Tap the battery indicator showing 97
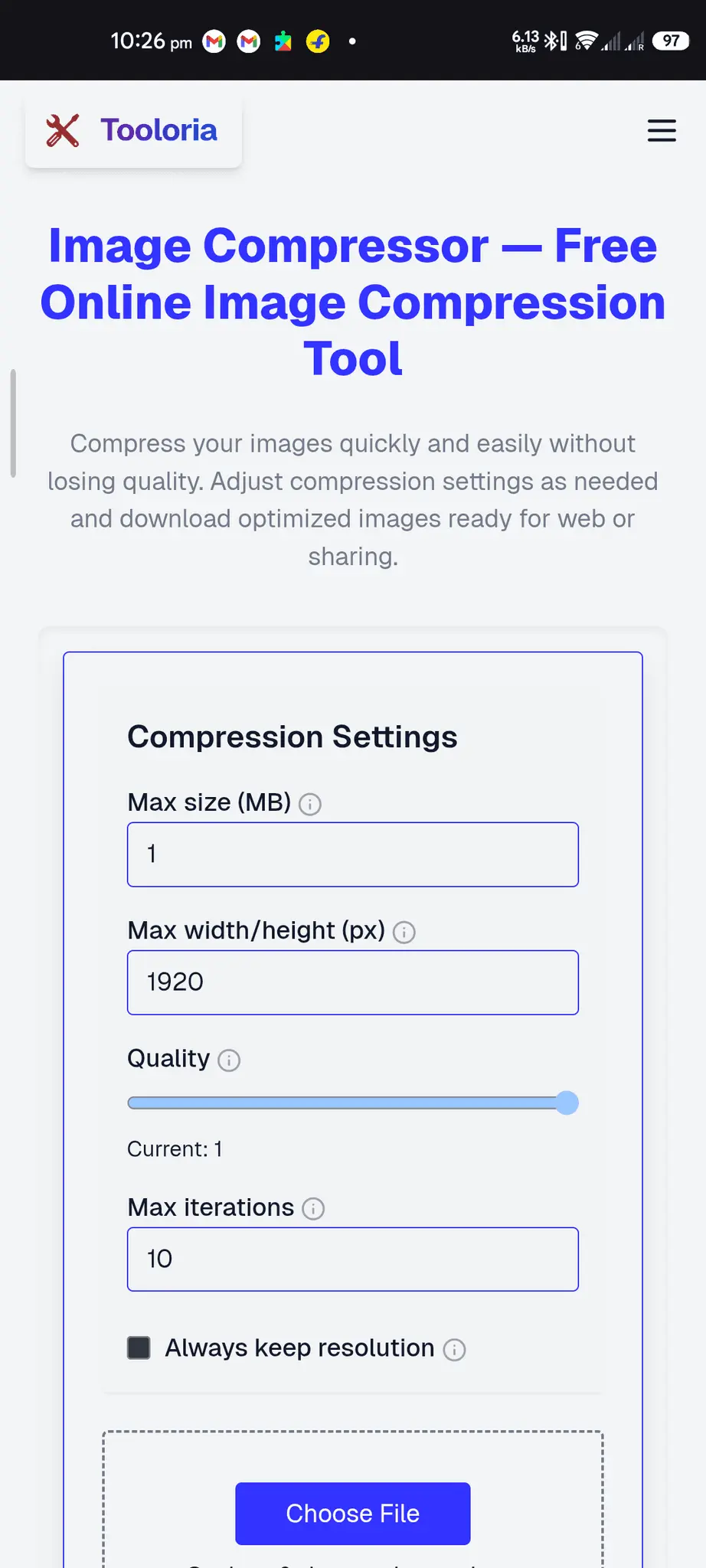The width and height of the screenshot is (706, 1568). point(671,41)
